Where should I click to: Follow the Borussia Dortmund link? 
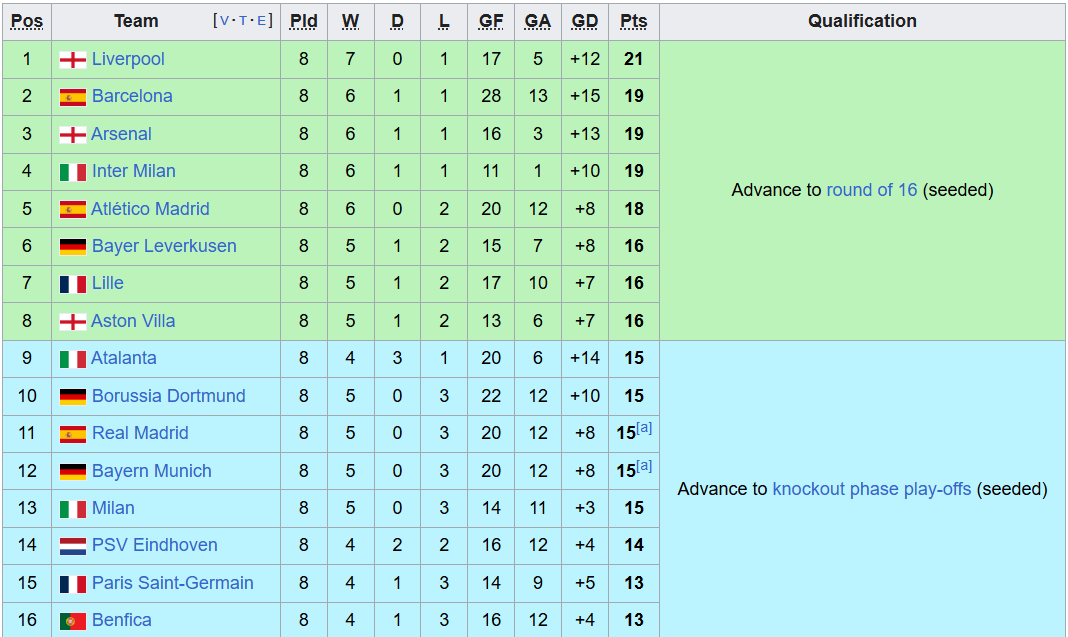coord(168,396)
